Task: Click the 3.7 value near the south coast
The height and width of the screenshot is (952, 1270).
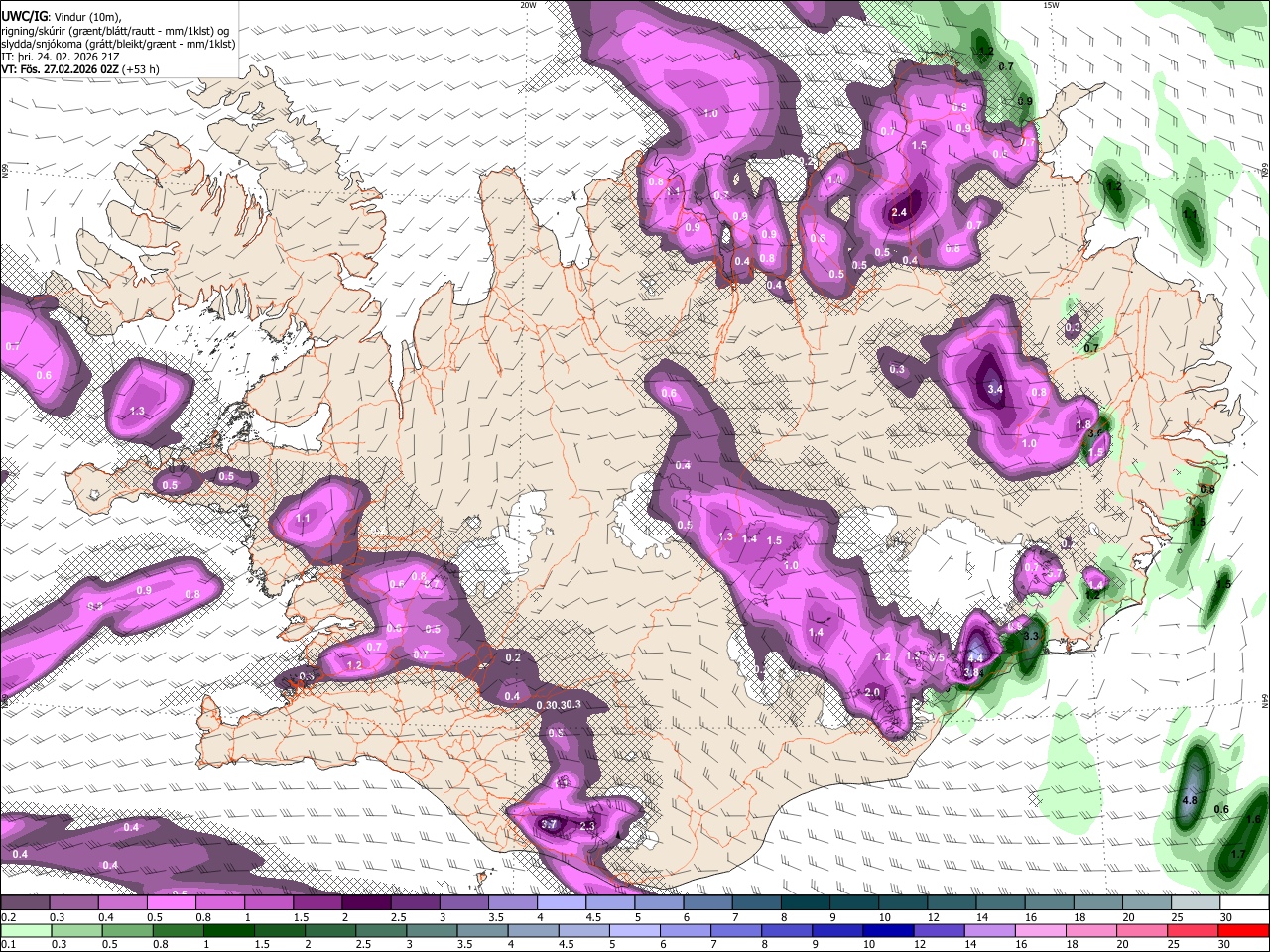Action: pyautogui.click(x=549, y=825)
